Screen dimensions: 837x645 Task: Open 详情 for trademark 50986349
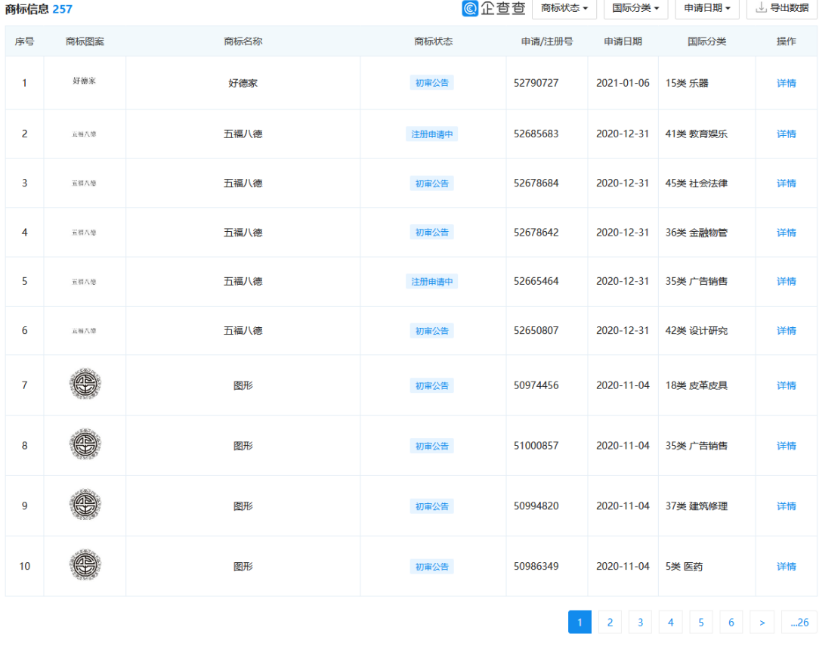point(786,567)
